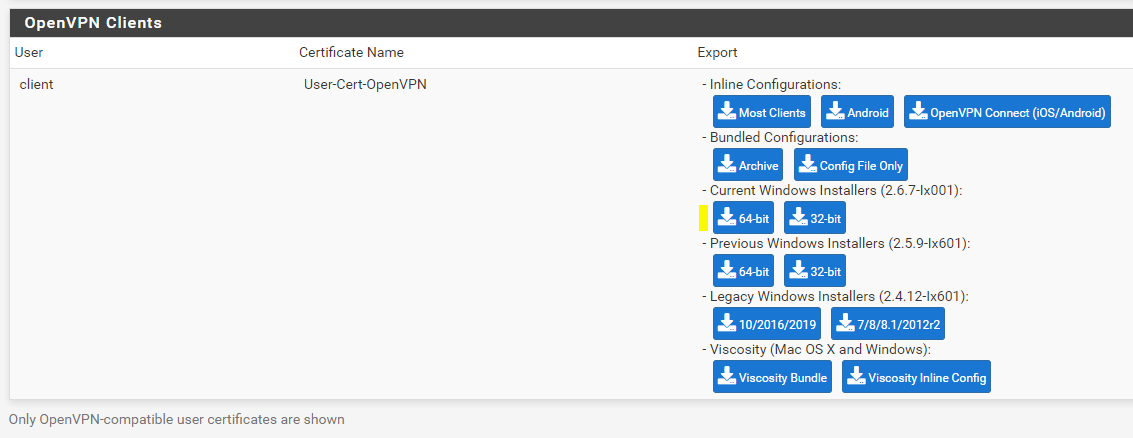Get previous 2.5.9 64-bit Windows installer
1133x438 pixels.
pos(743,270)
